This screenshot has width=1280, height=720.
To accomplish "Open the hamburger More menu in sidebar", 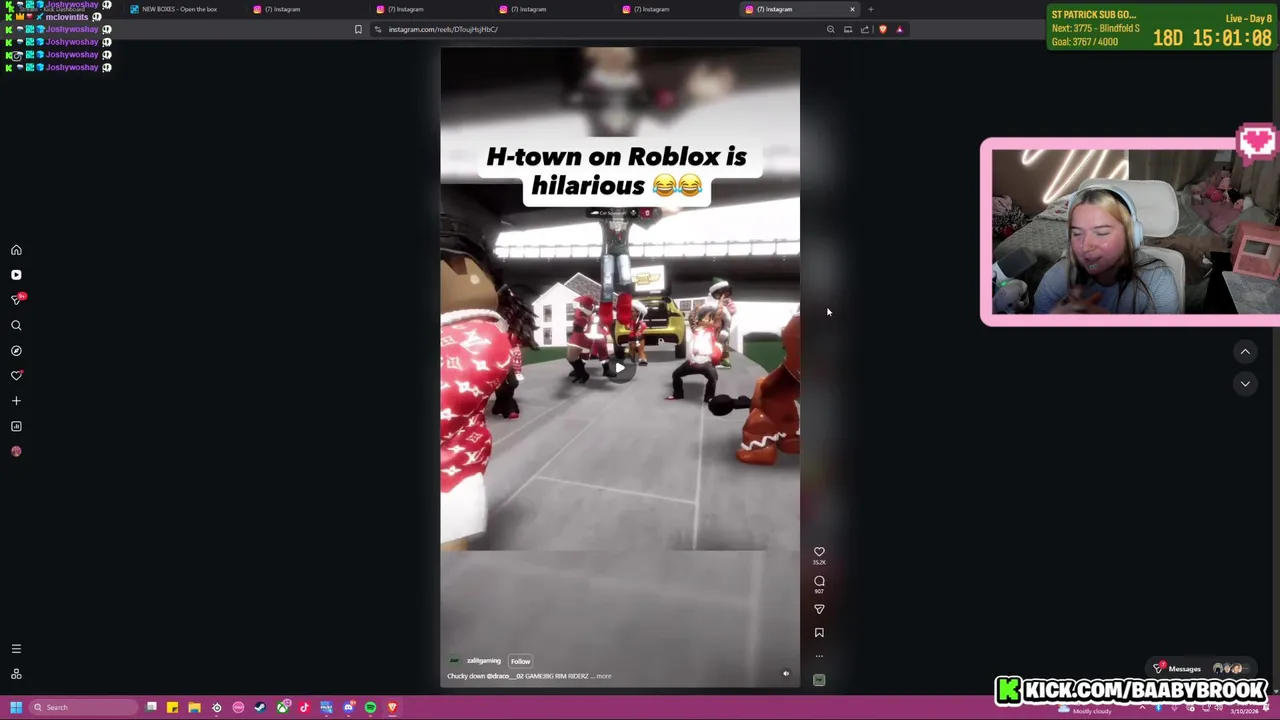I will tap(16, 649).
